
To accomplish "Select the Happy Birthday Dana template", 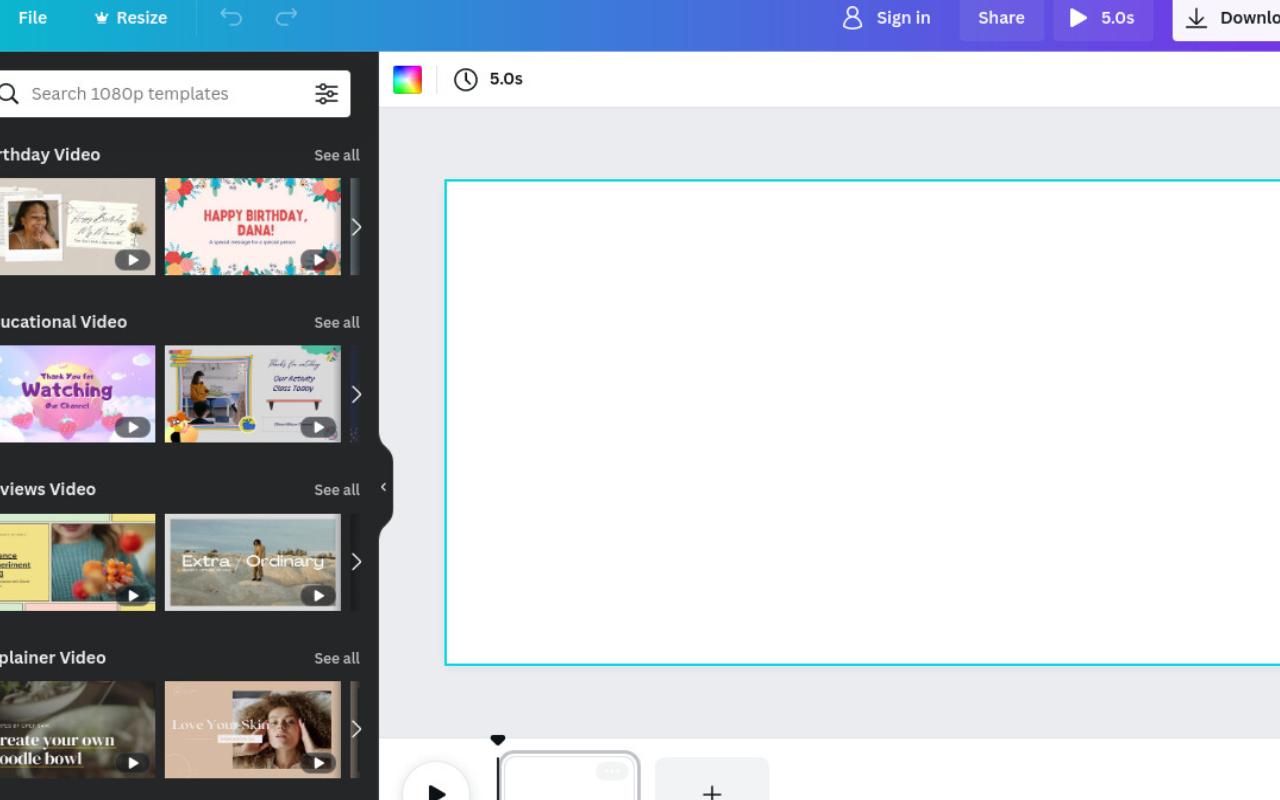I will coord(252,227).
